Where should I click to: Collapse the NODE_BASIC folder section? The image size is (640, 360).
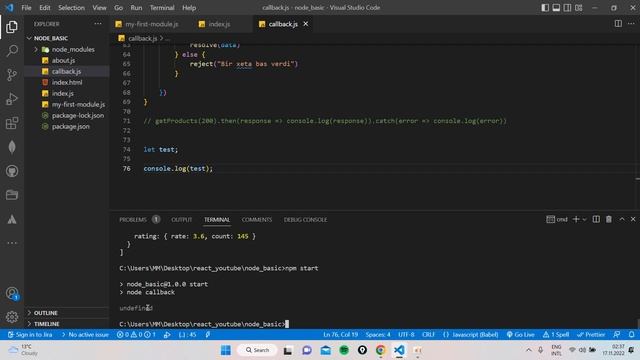pyautogui.click(x=51, y=38)
